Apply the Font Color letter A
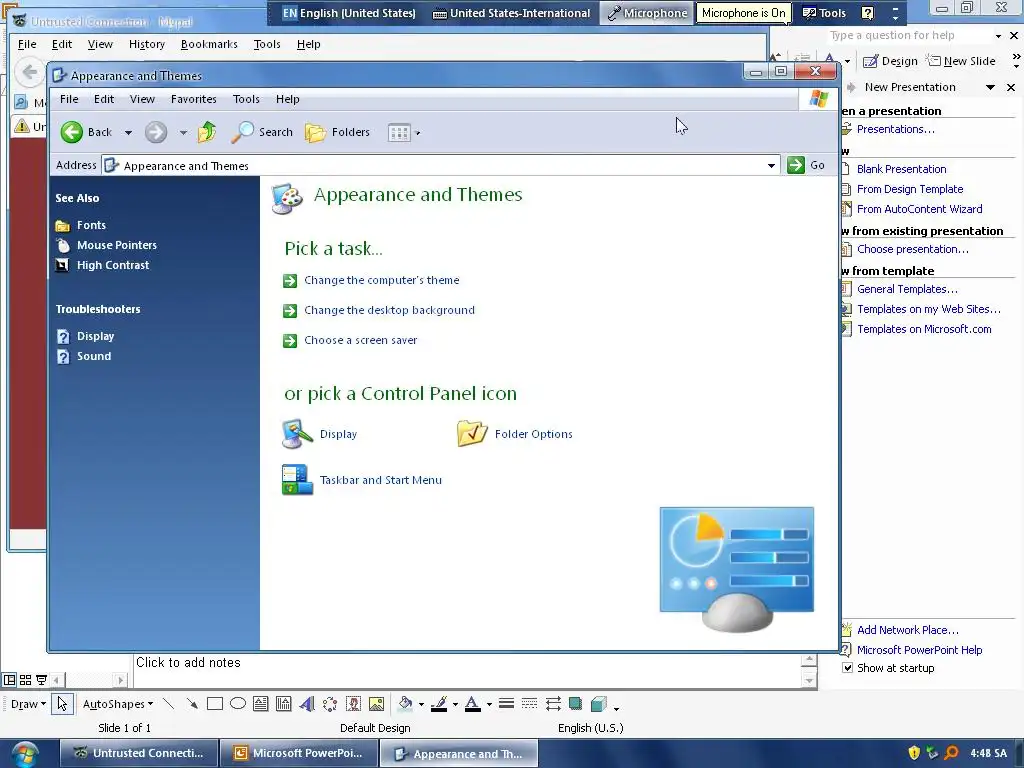1024x768 pixels. pyautogui.click(x=473, y=704)
